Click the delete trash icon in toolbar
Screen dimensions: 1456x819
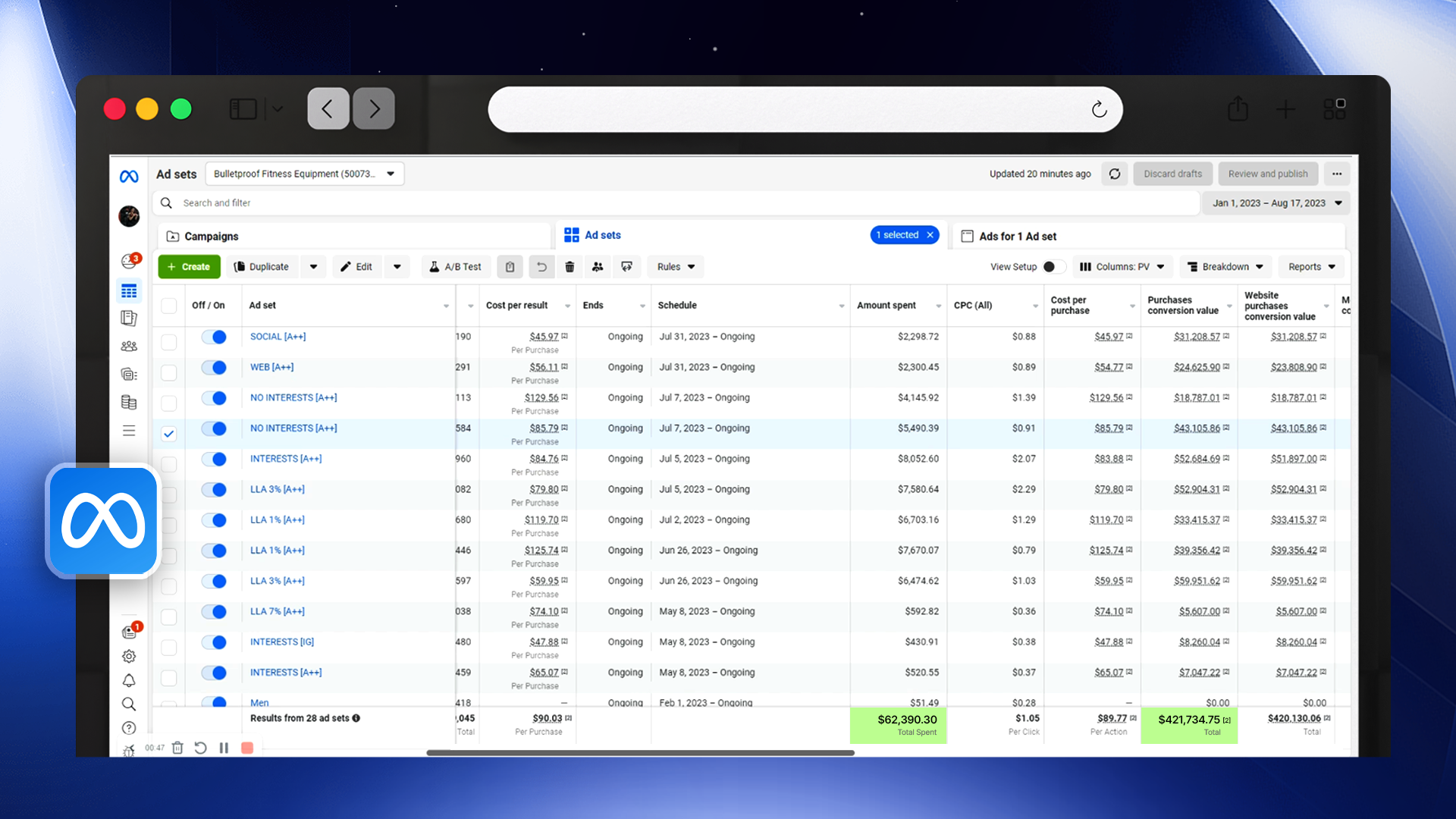[570, 267]
